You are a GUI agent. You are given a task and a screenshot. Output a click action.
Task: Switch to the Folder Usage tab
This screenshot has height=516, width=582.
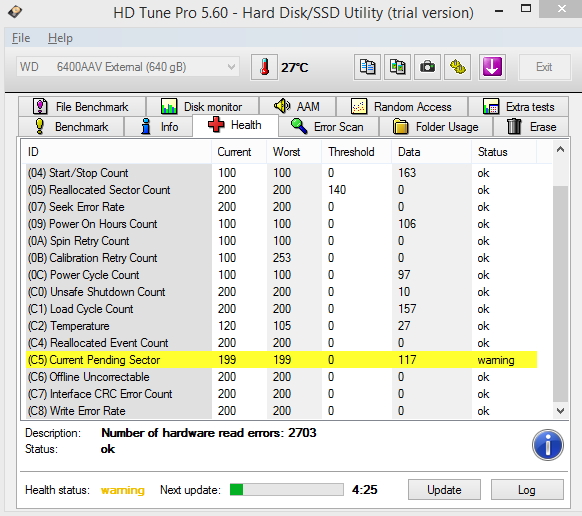[x=436, y=127]
